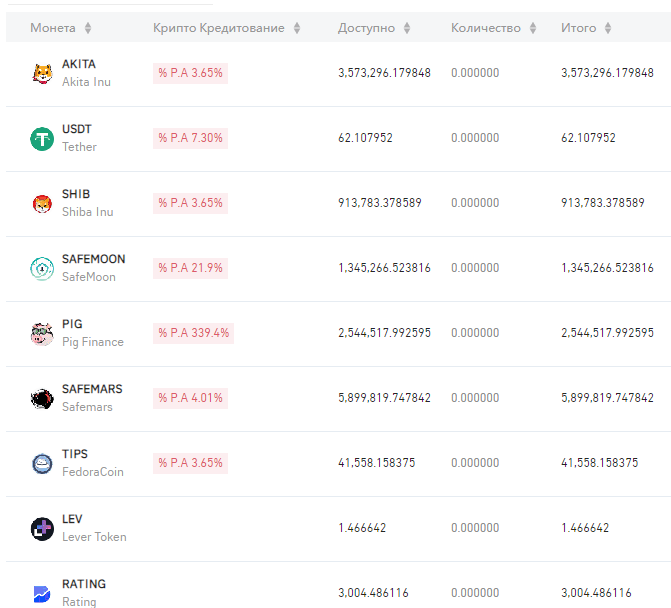Click the USDT Tether logo icon
The width and height of the screenshot is (671, 608).
[x=42, y=139]
